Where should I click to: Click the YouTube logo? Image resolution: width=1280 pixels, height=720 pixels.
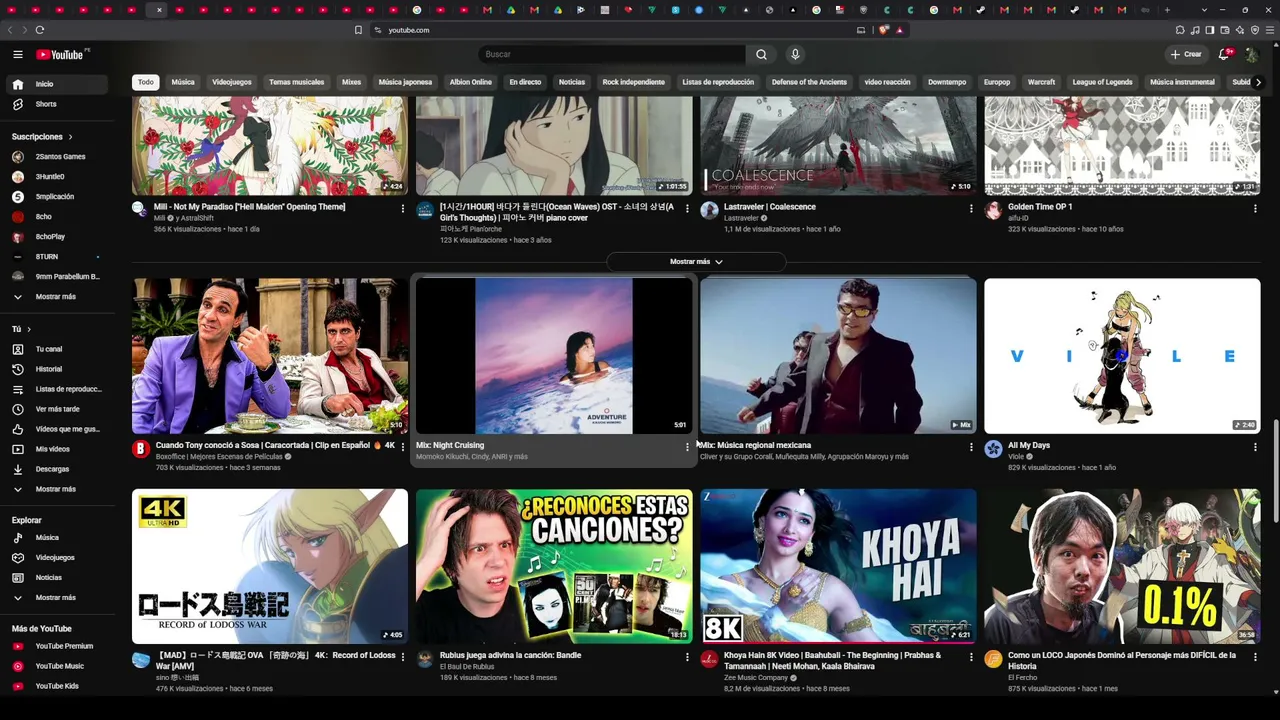tap(60, 54)
